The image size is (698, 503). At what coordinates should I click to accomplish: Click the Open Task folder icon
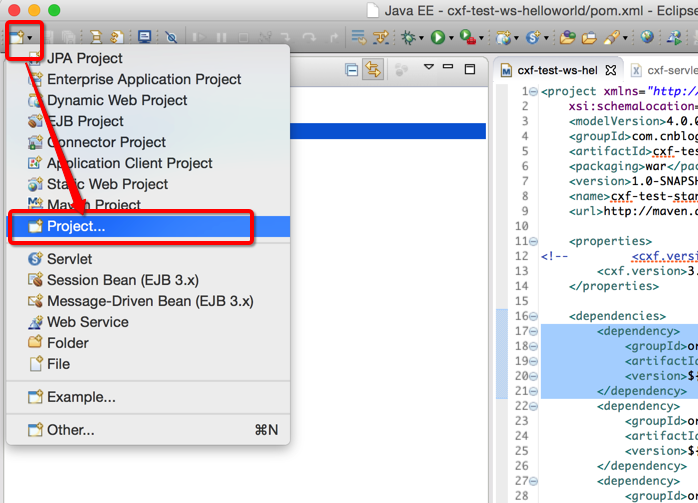coord(589,37)
